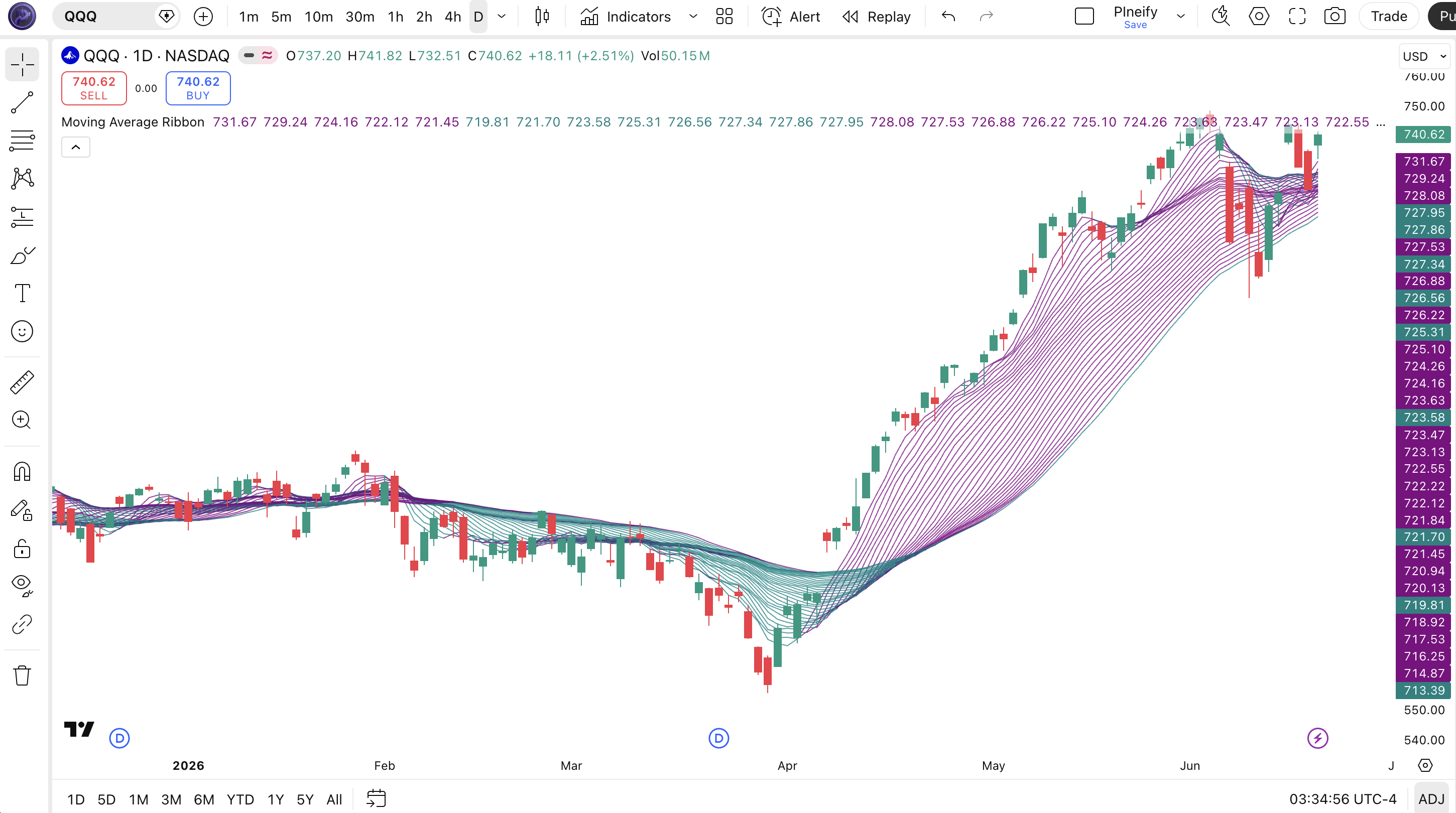Set range to 3M
The height and width of the screenshot is (813, 1456).
click(171, 799)
